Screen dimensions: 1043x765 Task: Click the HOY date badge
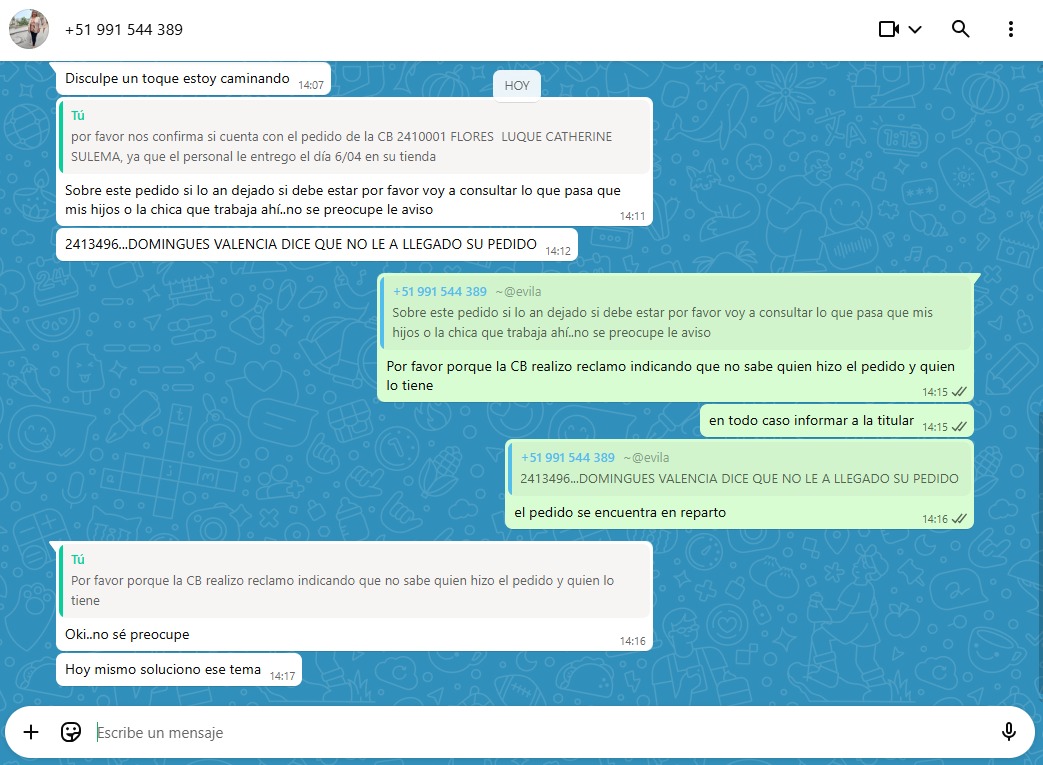click(x=517, y=86)
